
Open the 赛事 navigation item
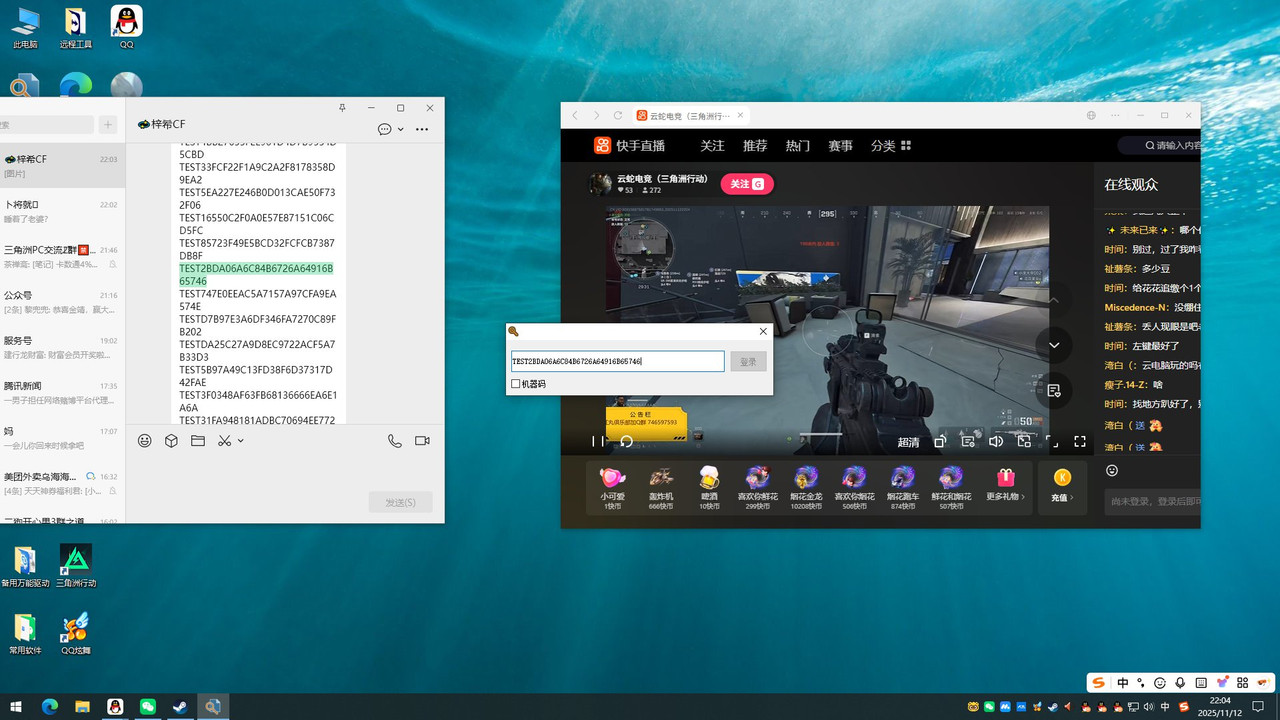[840, 146]
